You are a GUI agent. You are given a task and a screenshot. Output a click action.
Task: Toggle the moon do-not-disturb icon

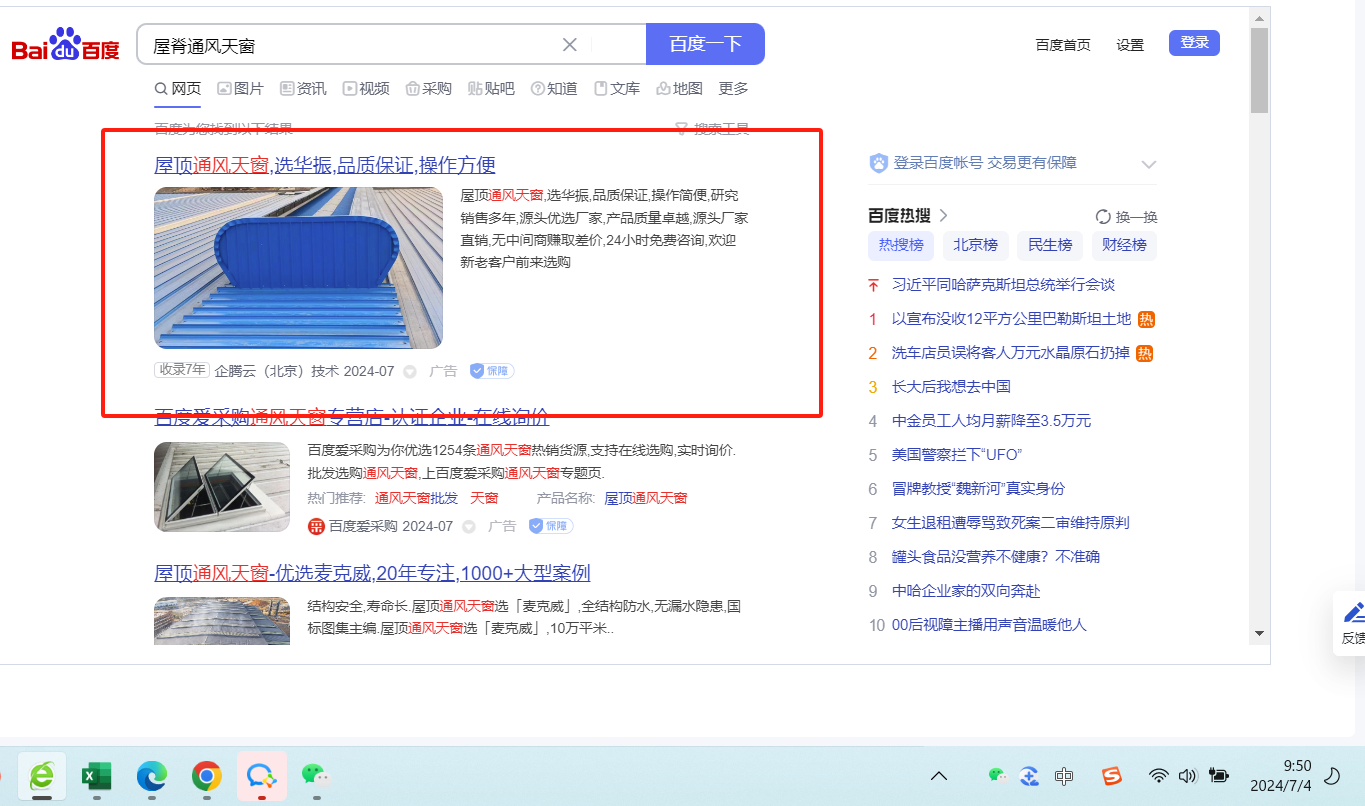[x=1332, y=776]
